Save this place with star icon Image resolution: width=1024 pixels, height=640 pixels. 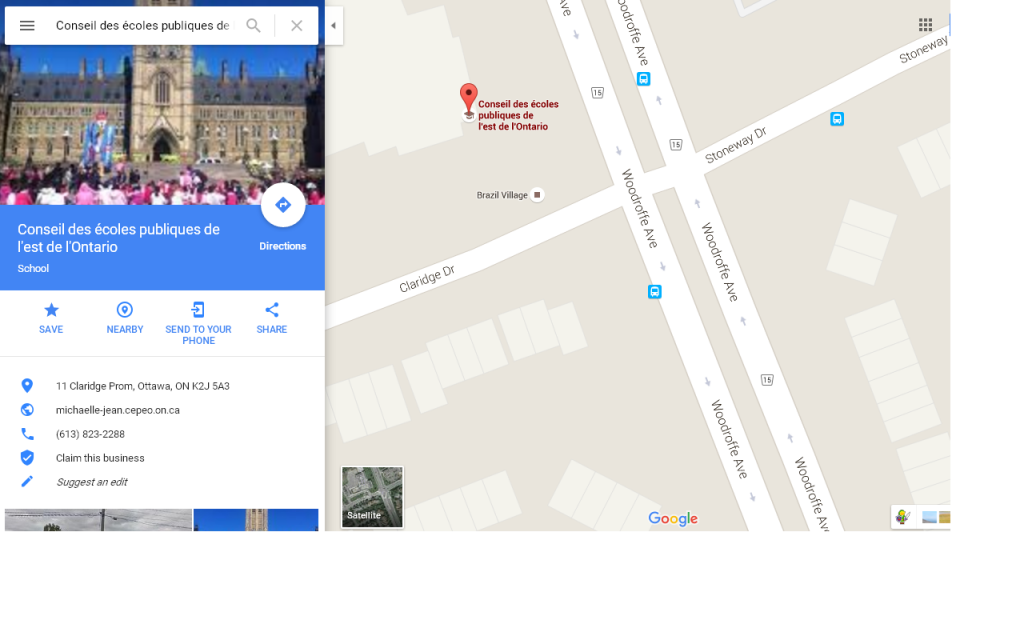tap(51, 317)
